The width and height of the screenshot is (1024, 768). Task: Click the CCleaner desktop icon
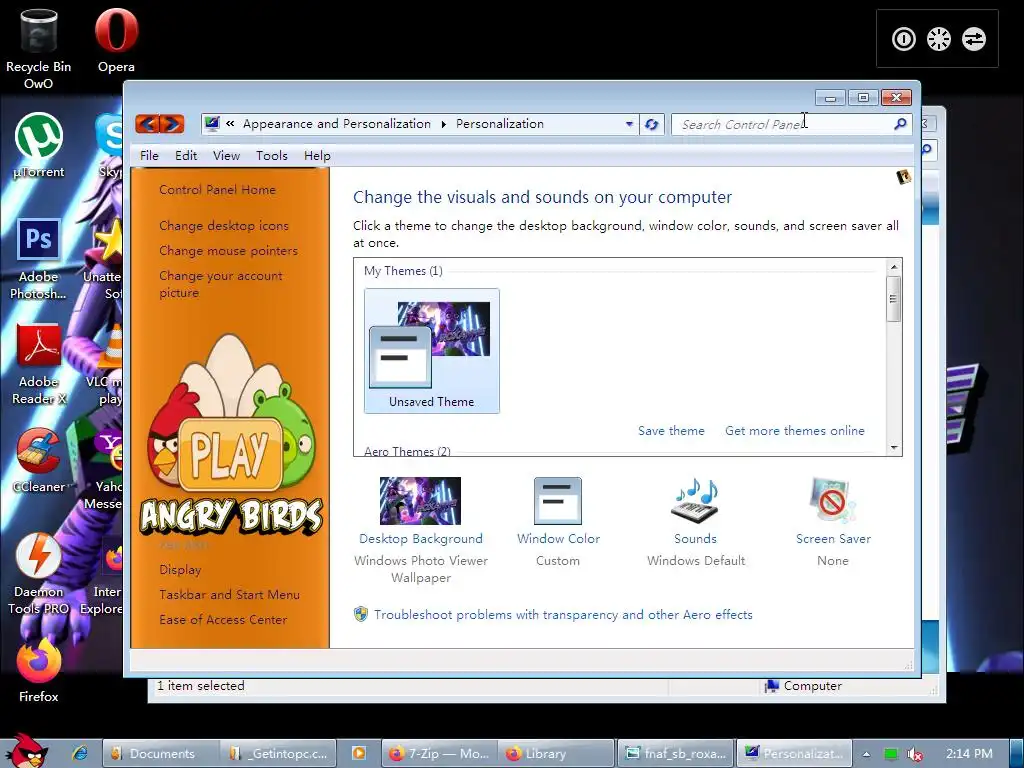(39, 461)
